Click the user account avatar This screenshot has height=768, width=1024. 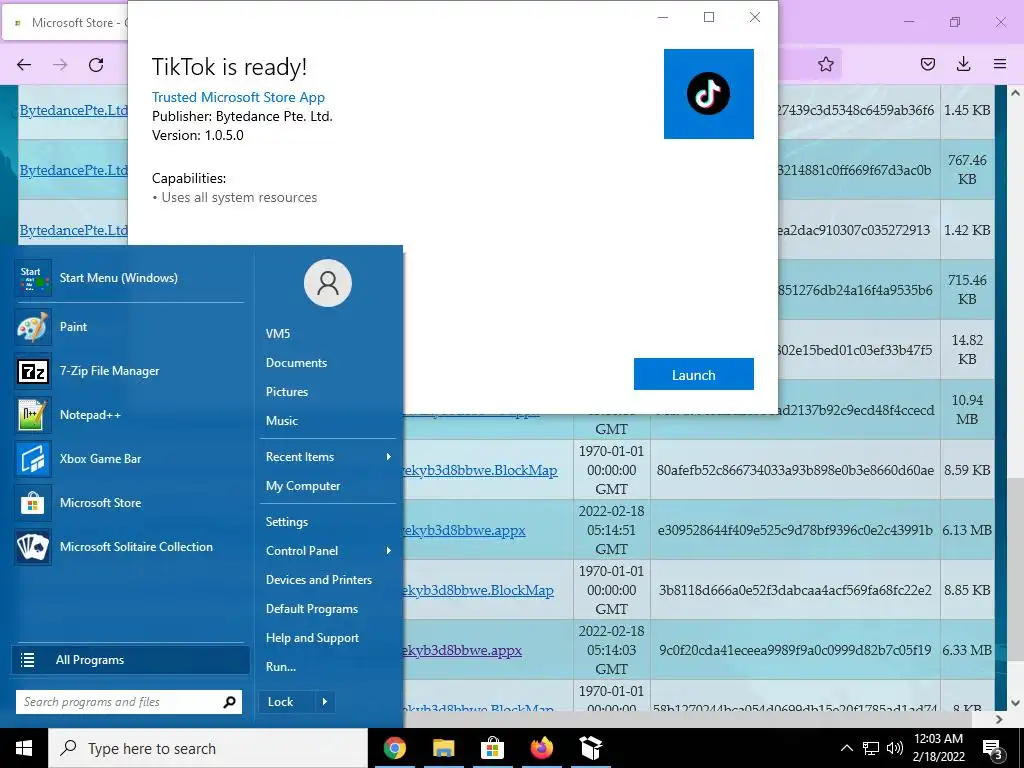tap(328, 283)
